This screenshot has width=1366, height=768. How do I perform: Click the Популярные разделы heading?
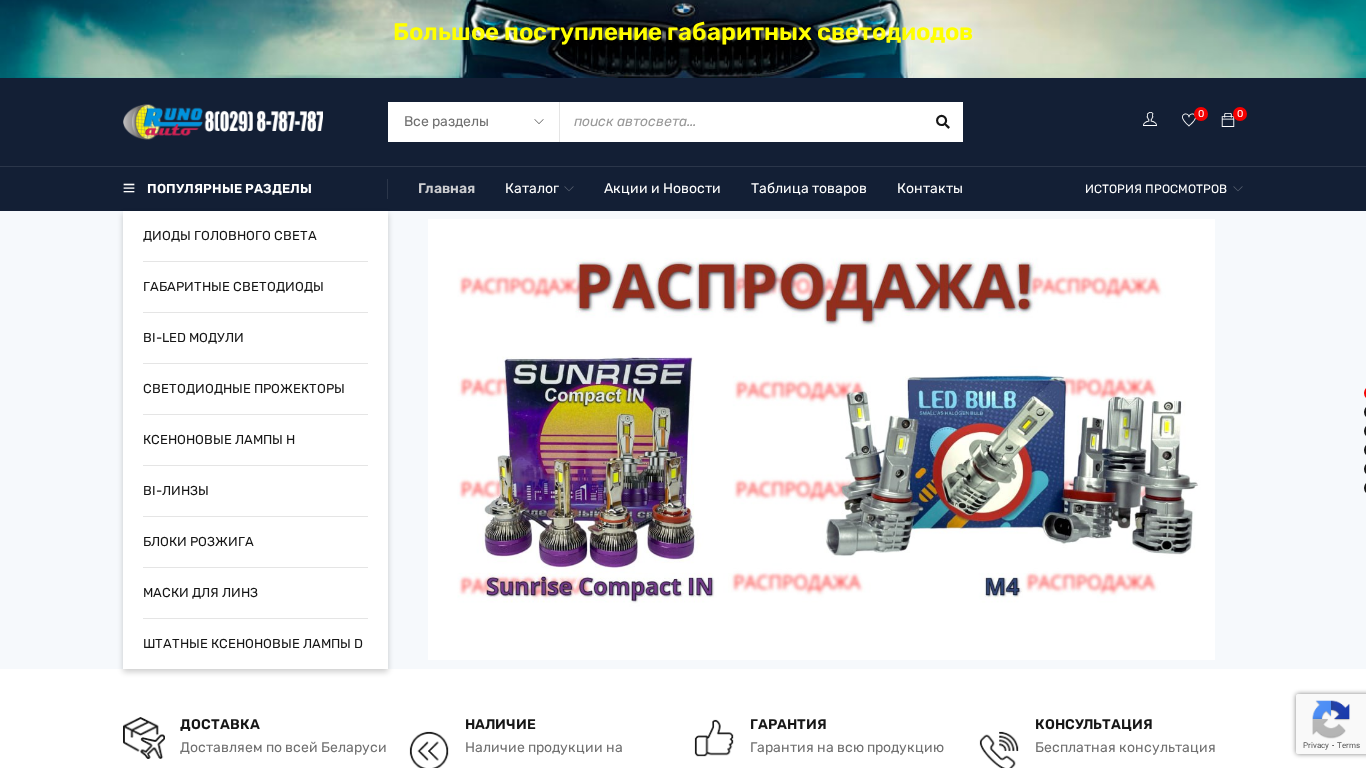coord(229,189)
